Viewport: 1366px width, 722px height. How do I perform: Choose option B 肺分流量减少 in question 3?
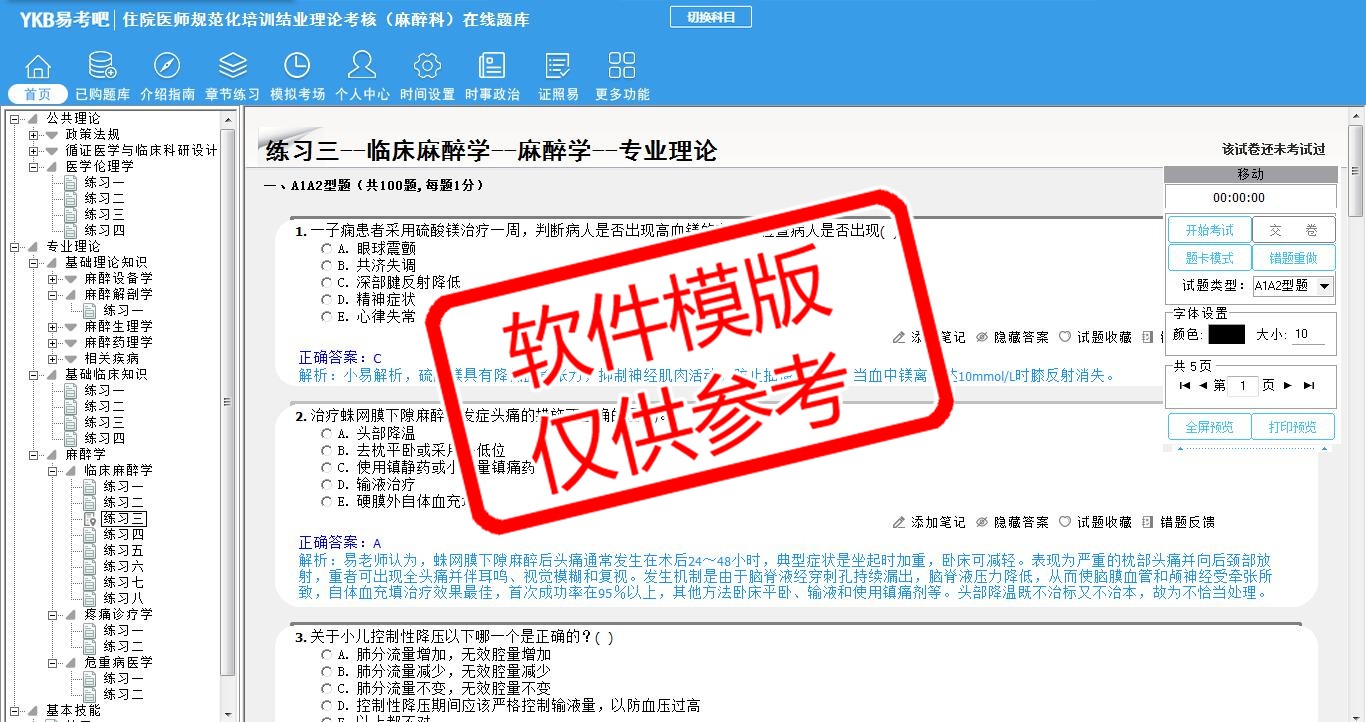tap(327, 672)
